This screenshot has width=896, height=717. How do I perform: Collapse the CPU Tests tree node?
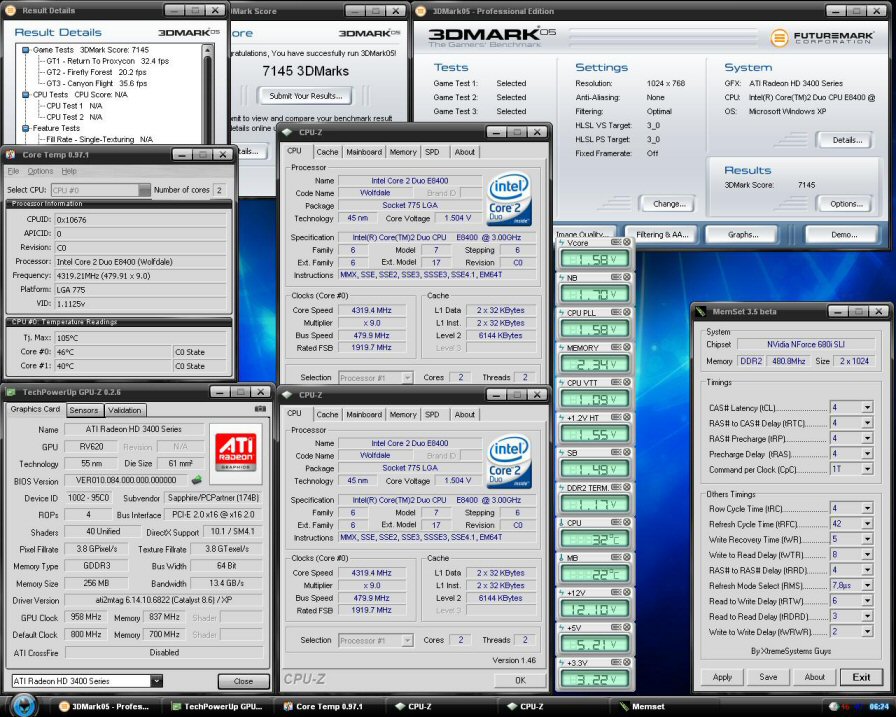pyautogui.click(x=25, y=95)
